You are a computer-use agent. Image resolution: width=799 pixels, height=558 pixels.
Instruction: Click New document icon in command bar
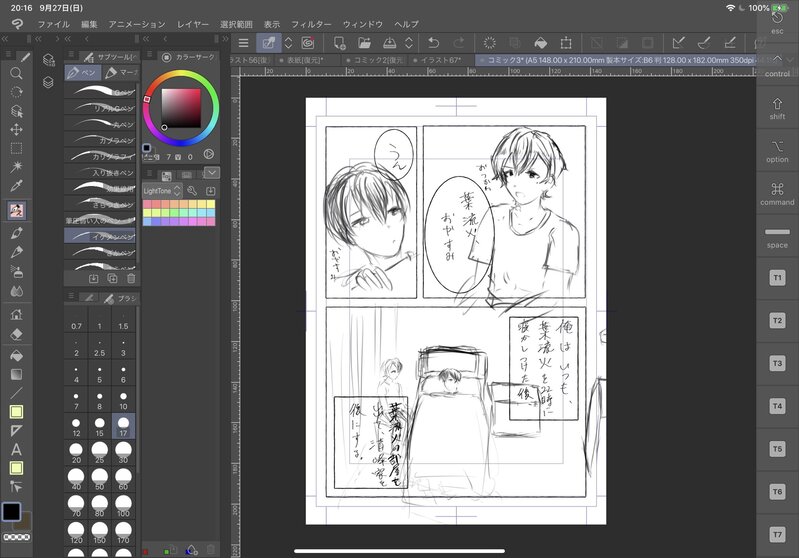click(x=339, y=43)
